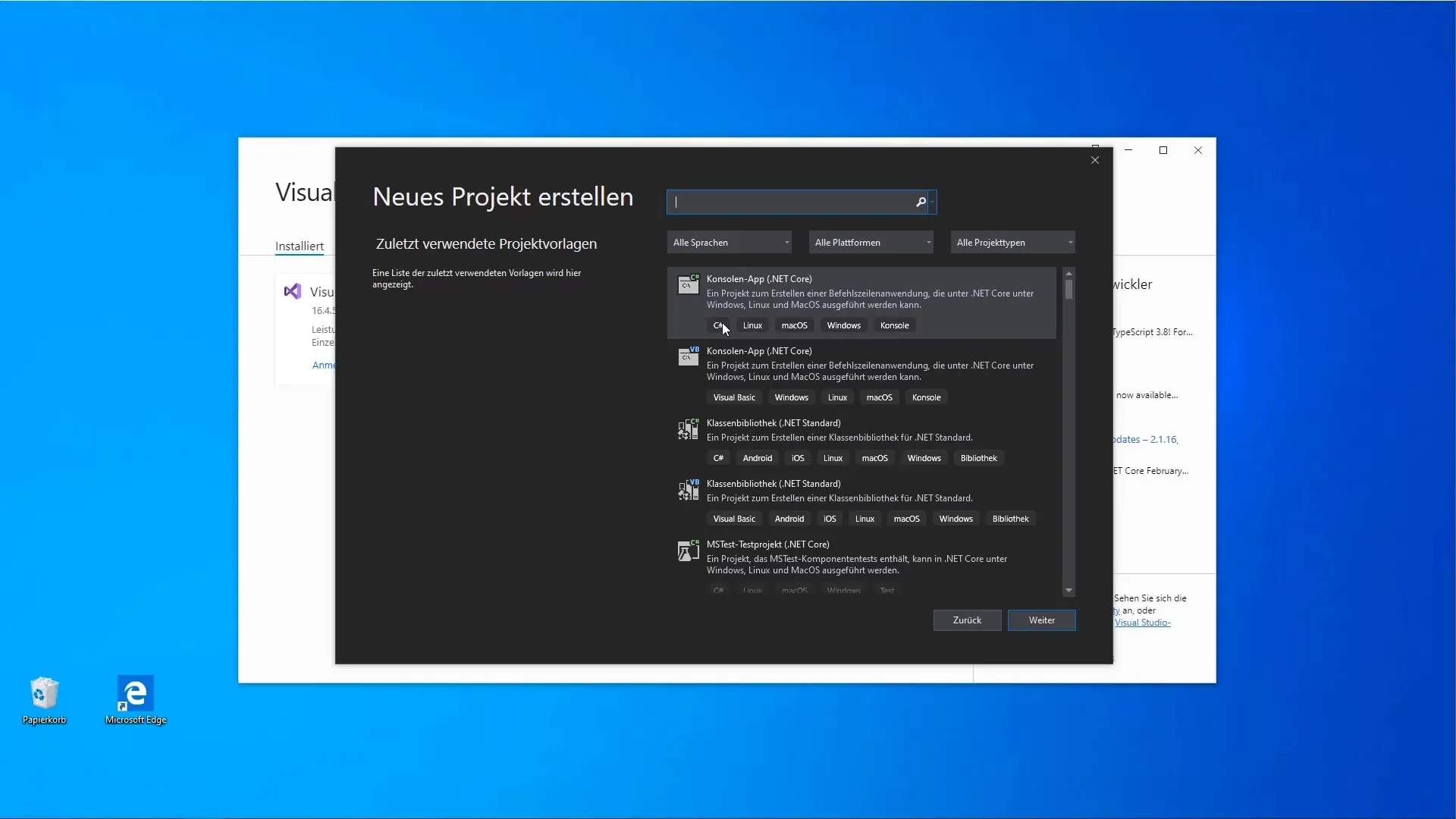Screen dimensions: 1456x819
Task: Click scrollbar up arrow in template list
Action: pos(1068,273)
